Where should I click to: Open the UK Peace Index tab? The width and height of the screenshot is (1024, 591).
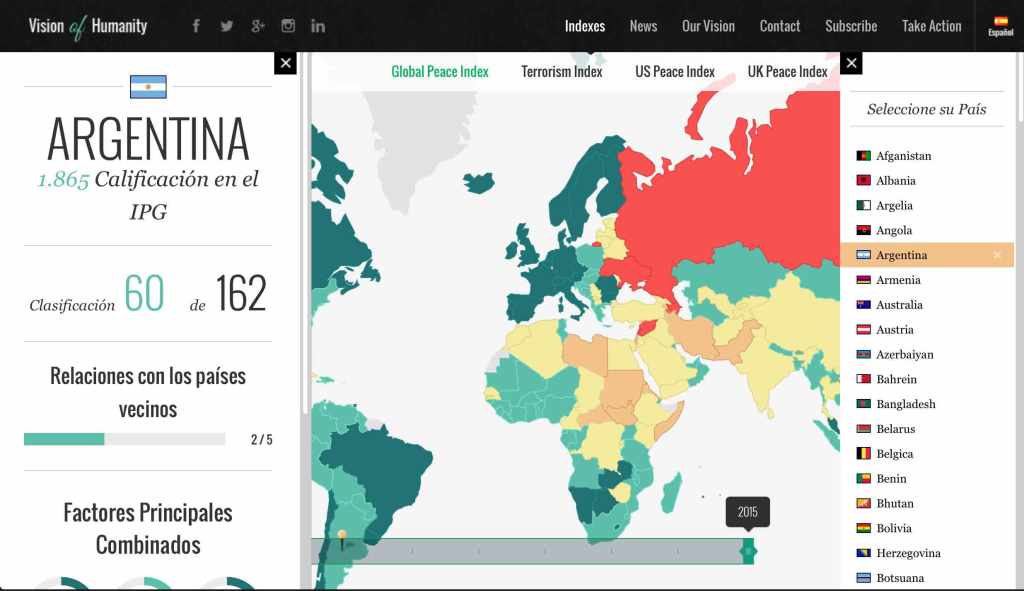787,71
